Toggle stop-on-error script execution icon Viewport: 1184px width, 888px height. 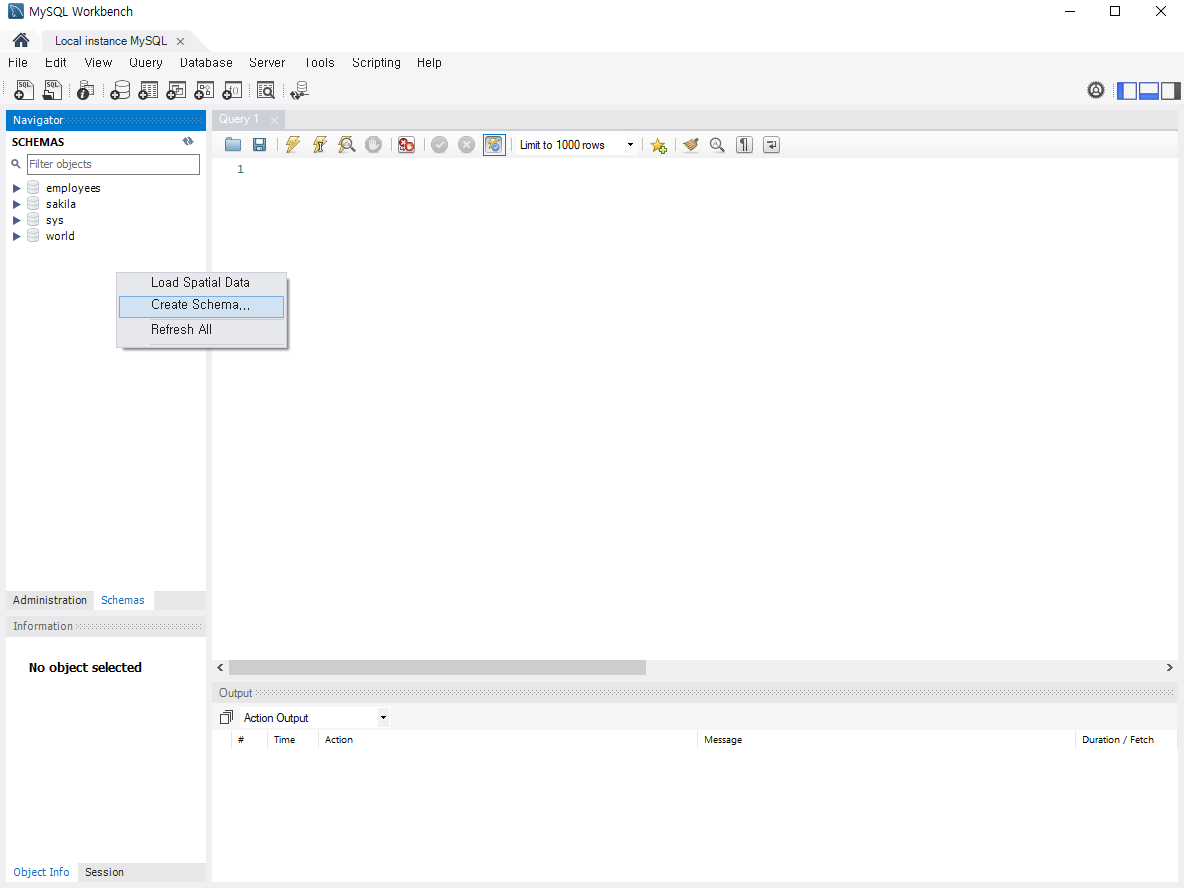tap(406, 145)
